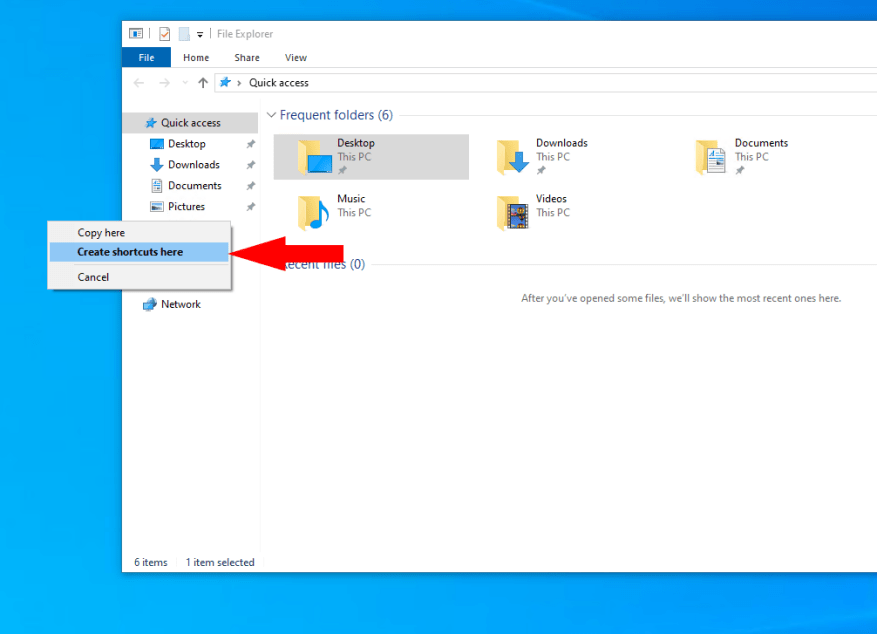Switch to the View ribbon tab
877x634 pixels.
(295, 57)
